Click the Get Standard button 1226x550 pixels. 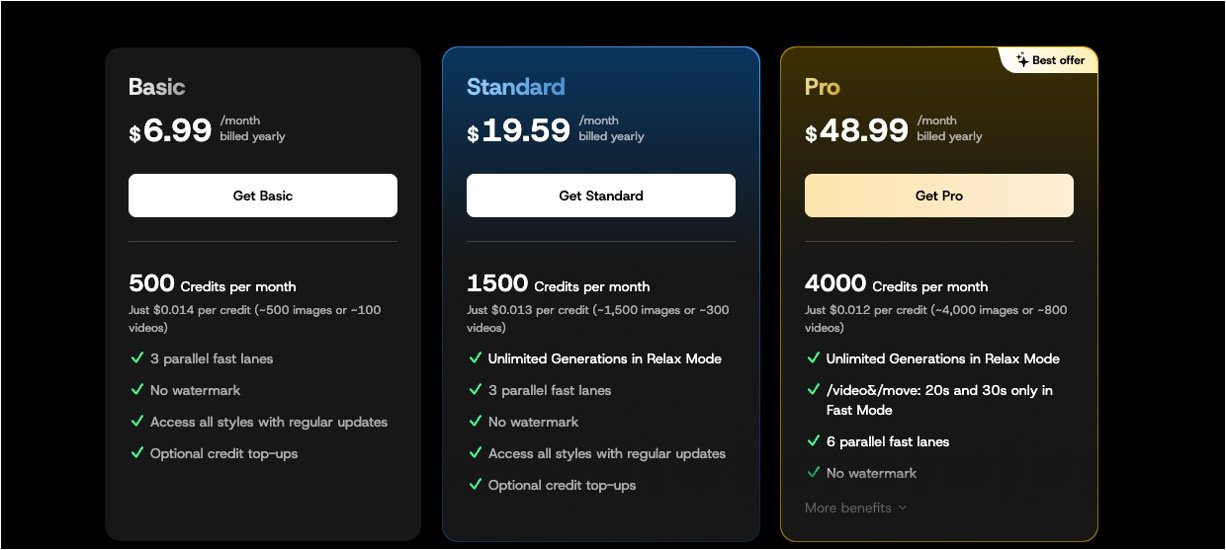click(x=600, y=196)
